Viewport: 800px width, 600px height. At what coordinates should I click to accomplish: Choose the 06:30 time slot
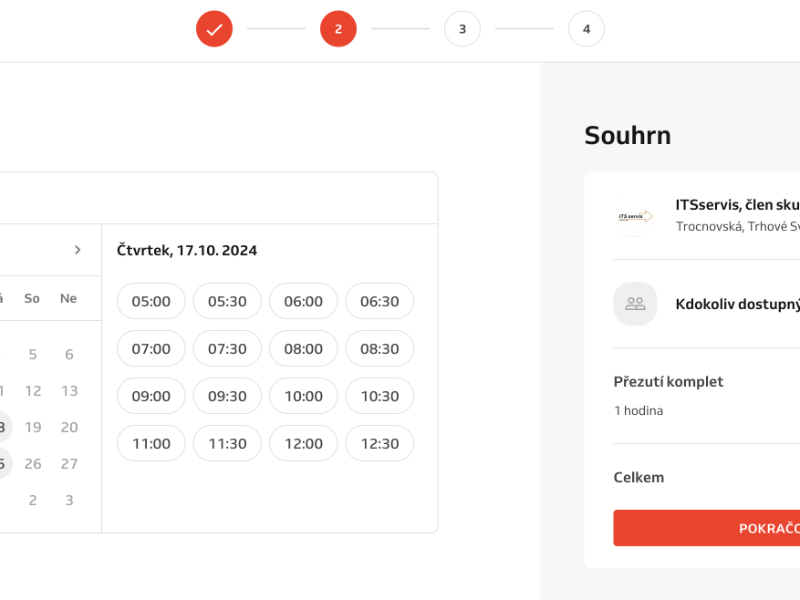379,301
